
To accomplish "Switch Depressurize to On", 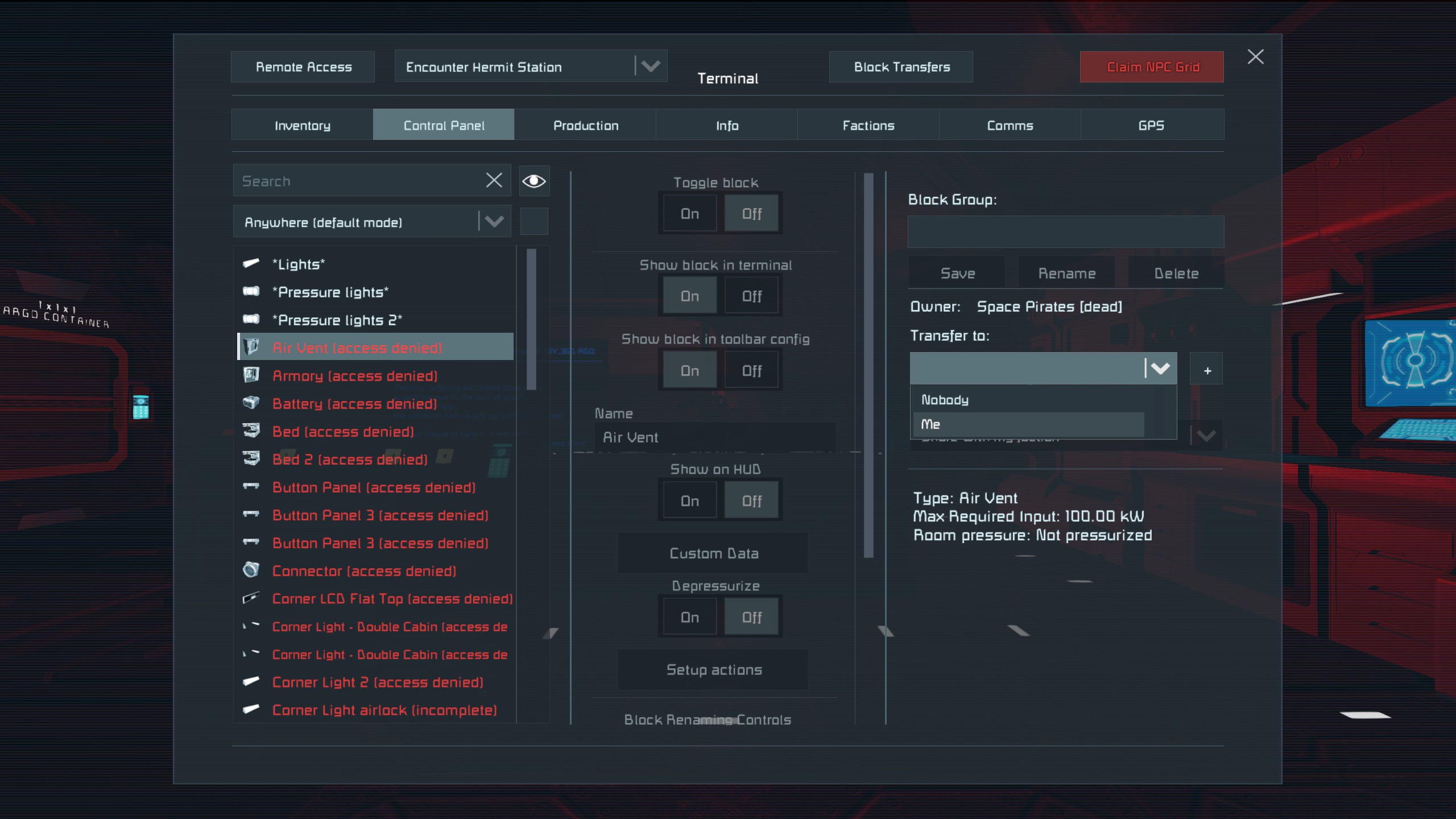I will point(690,617).
